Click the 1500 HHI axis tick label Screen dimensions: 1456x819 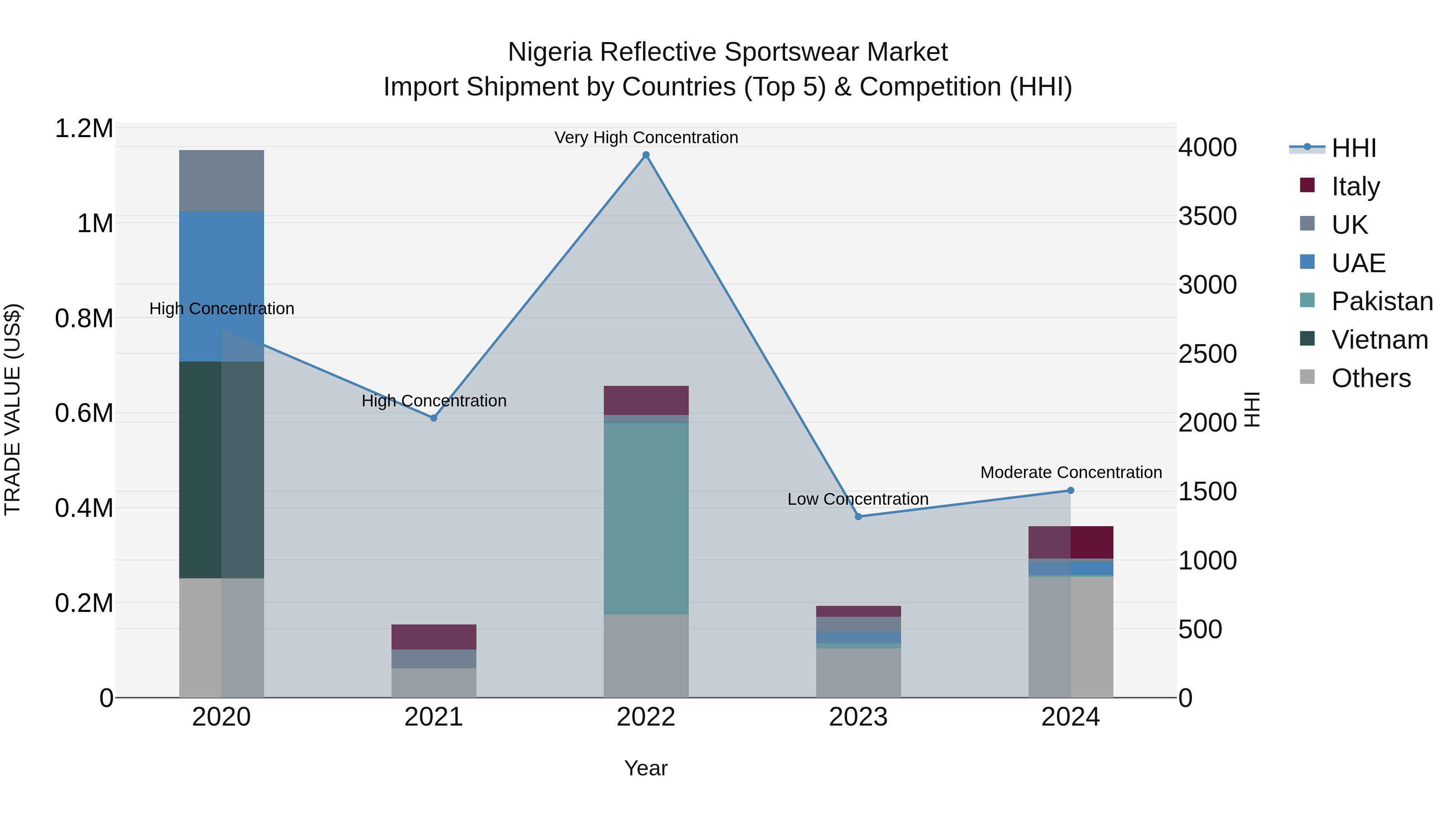pyautogui.click(x=1208, y=492)
